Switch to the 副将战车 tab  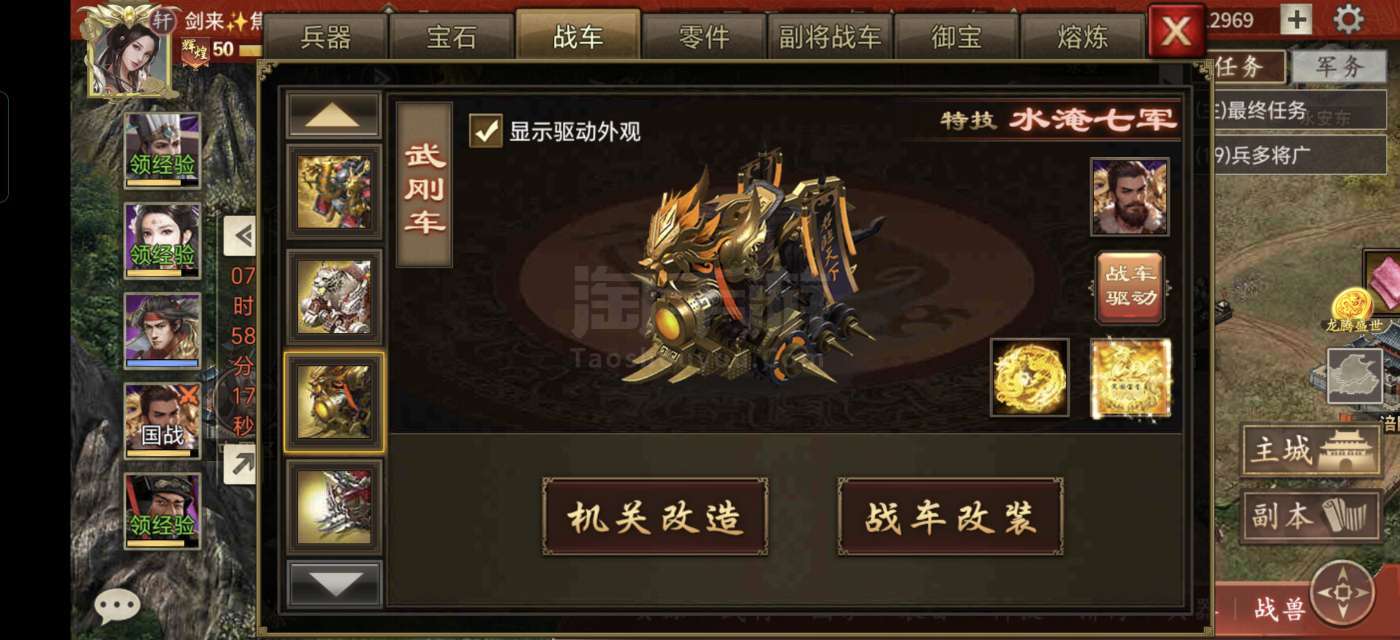click(830, 37)
